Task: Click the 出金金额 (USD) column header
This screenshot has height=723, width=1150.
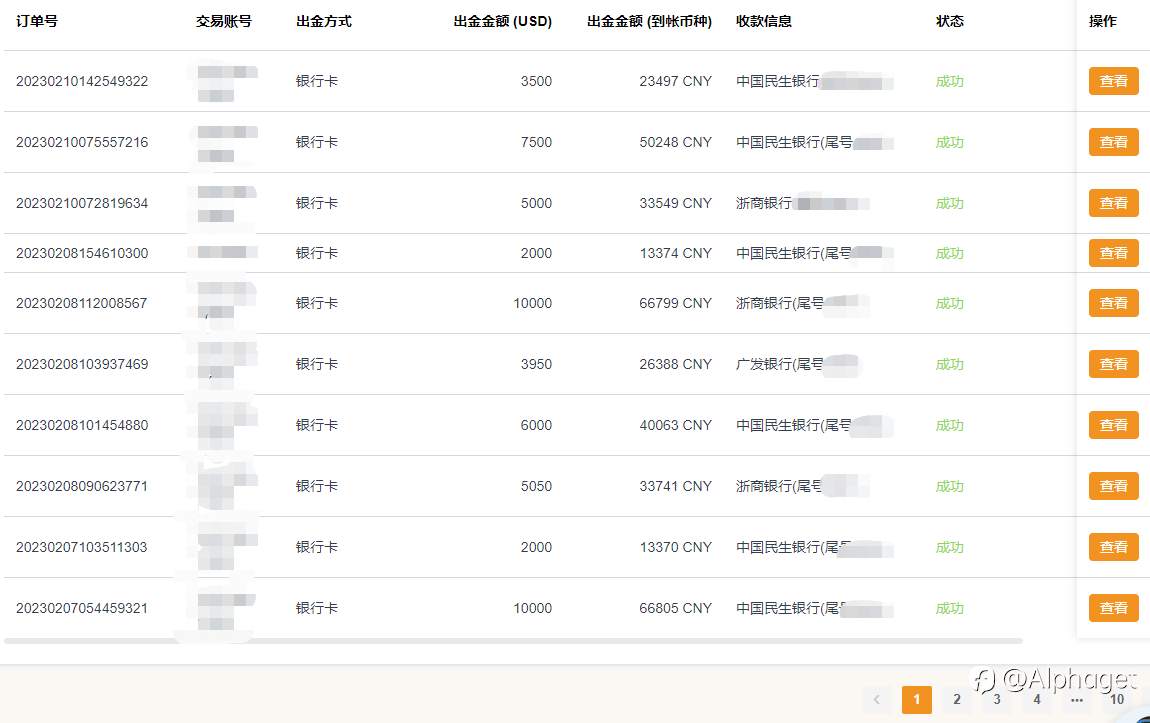Action: coord(502,21)
